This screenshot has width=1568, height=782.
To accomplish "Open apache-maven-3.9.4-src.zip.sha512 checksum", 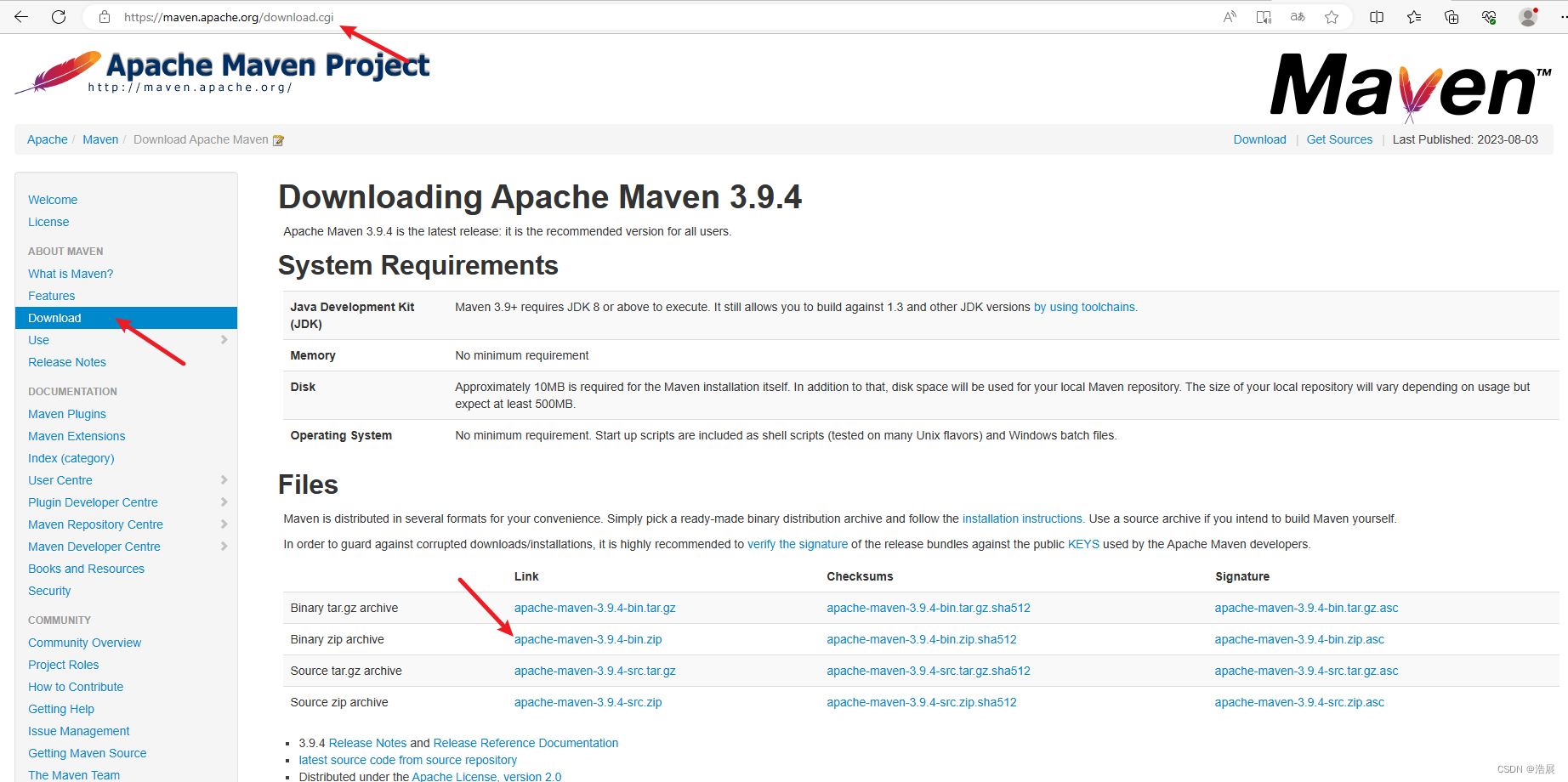I will pos(922,702).
